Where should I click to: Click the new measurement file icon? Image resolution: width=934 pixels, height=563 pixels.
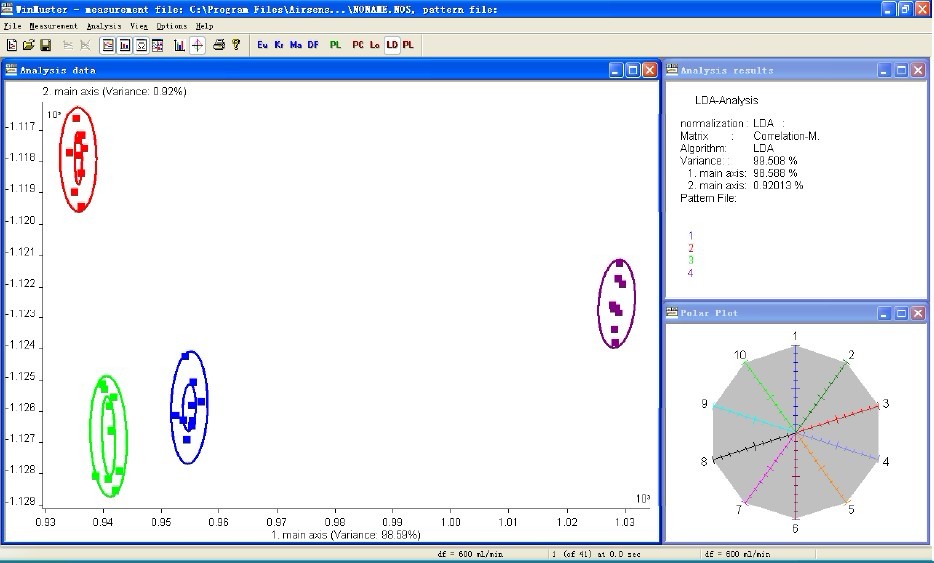(x=12, y=45)
